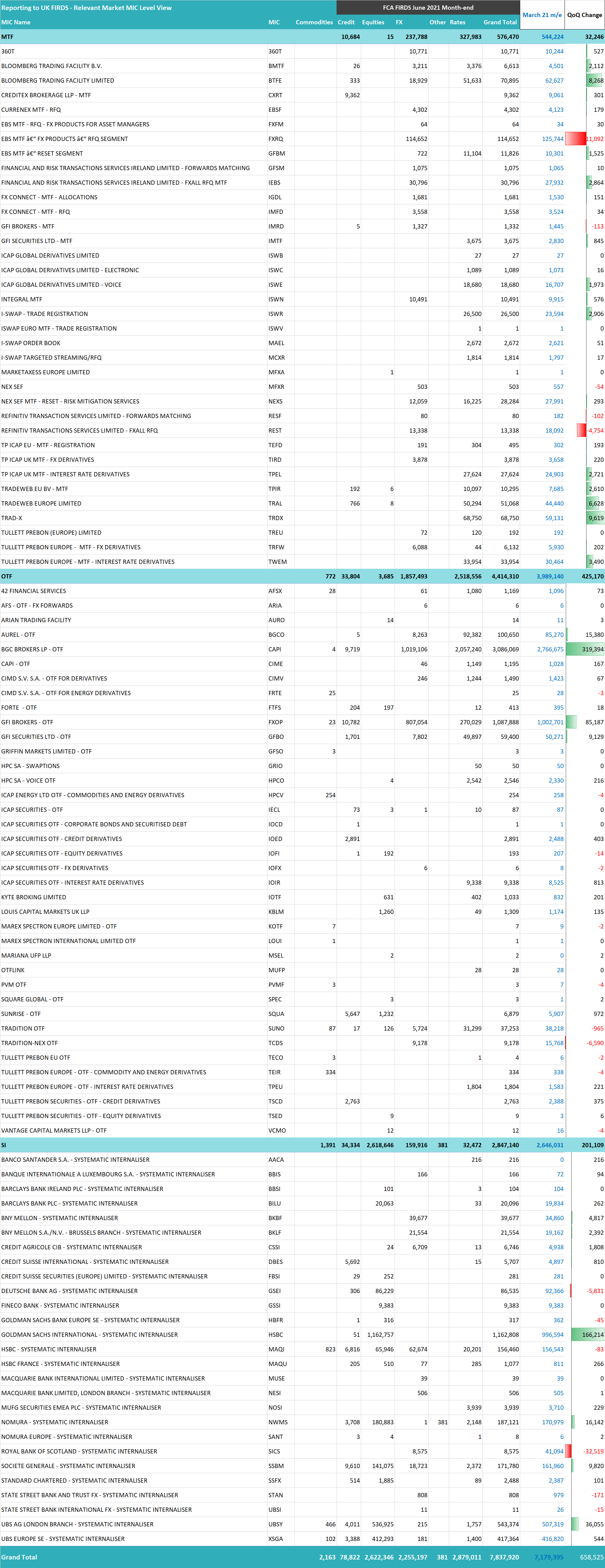Click 'NOMURA EUROPE - SYSTEMATIC INTERNALISER' name

(67, 1436)
